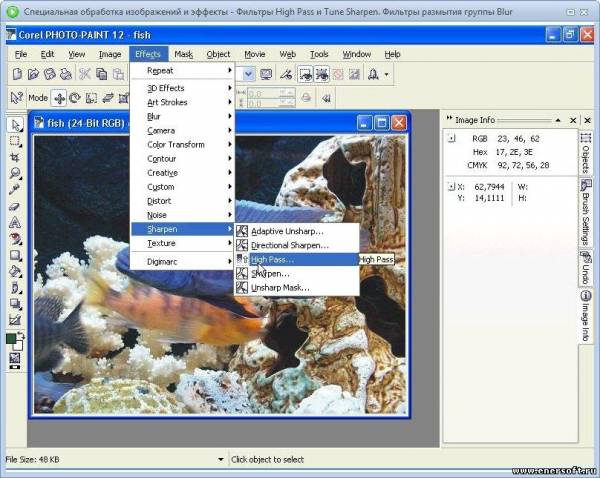Image resolution: width=600 pixels, height=478 pixels.
Task: Expand the Blur submenu in Effects
Action: 182,116
